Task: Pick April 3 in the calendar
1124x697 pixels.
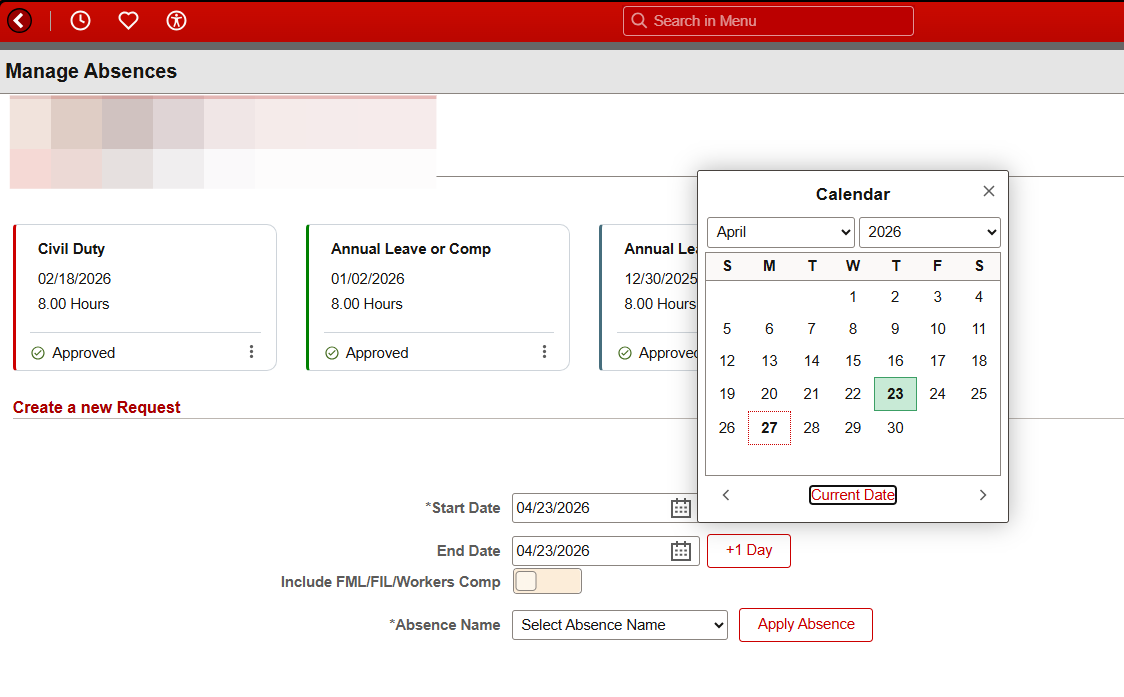Action: tap(938, 297)
